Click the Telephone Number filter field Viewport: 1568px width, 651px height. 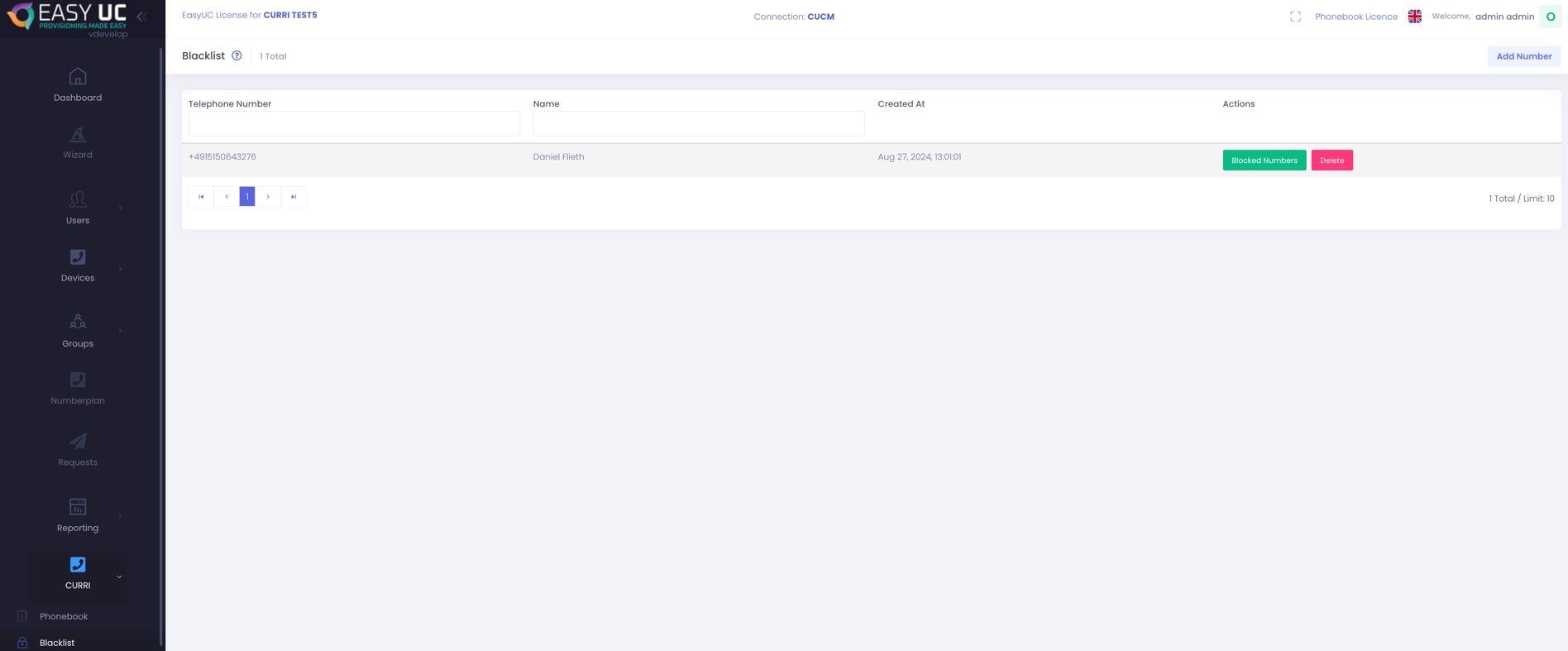click(354, 124)
